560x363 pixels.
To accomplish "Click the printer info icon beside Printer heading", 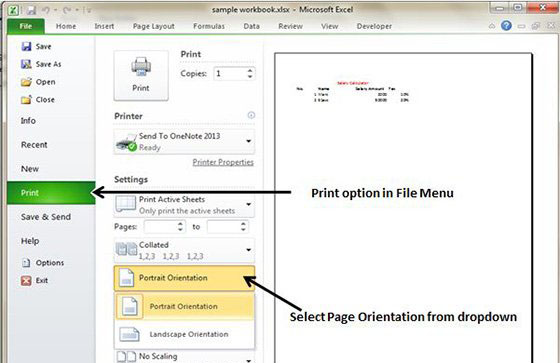I will click(x=251, y=115).
